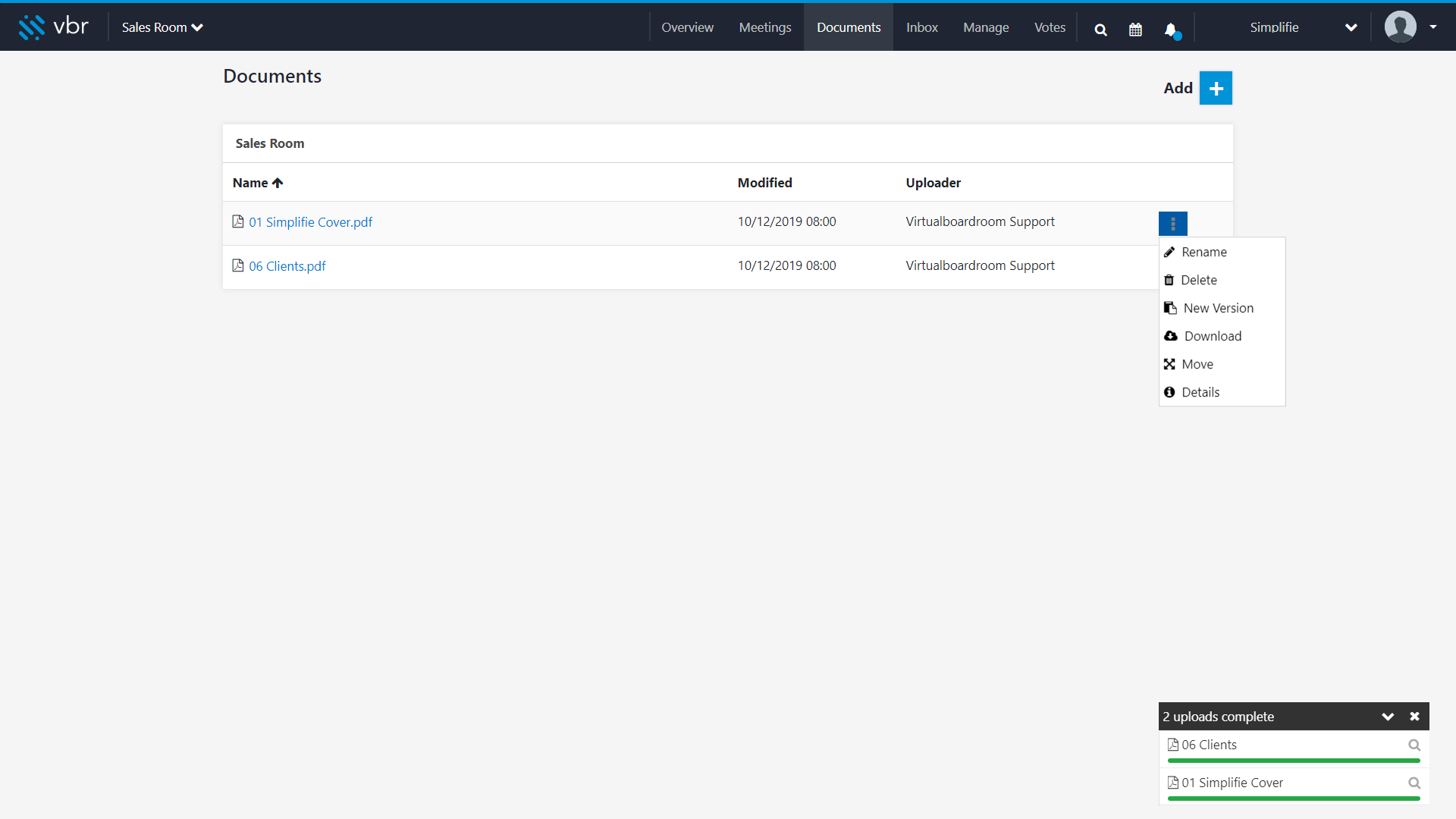Click 01 Simplifie Cover upload progress bar
This screenshot has height=819, width=1456.
click(x=1294, y=799)
